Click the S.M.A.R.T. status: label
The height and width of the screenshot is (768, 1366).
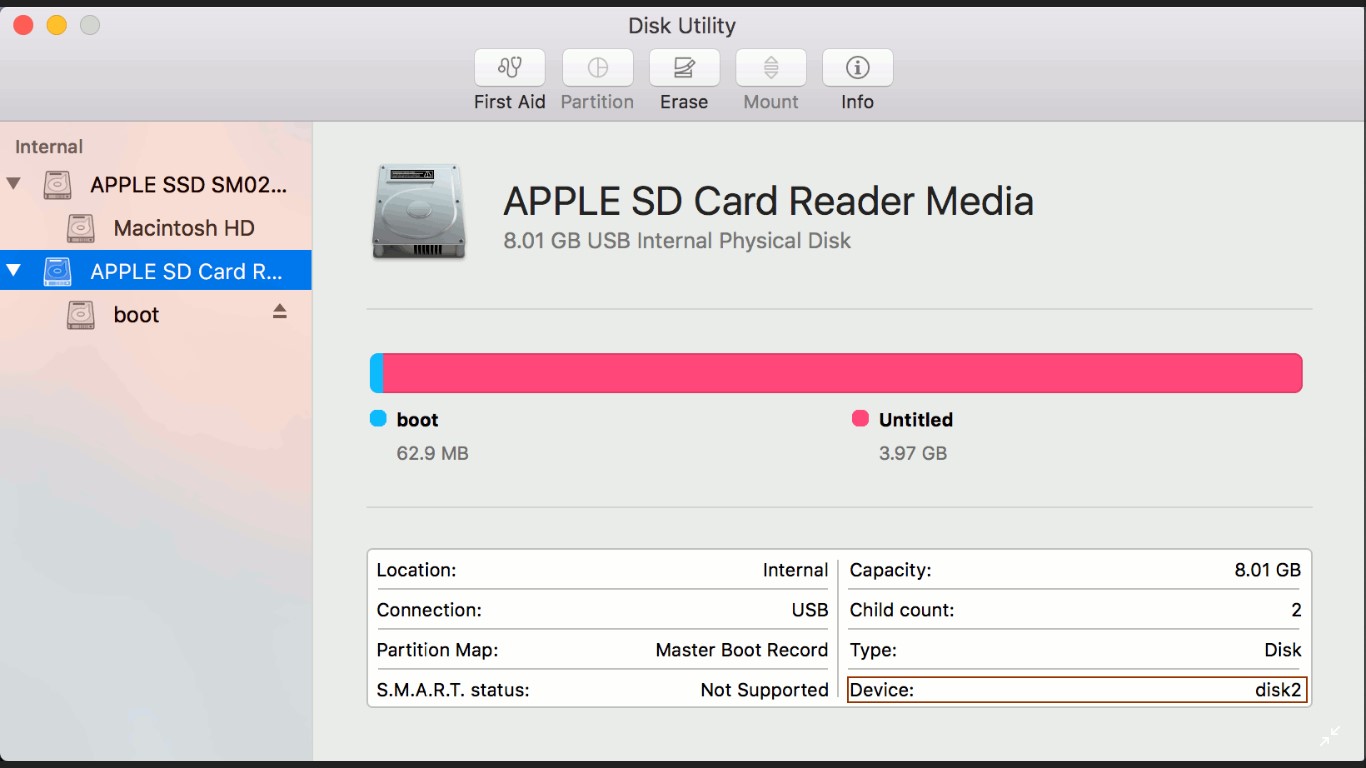click(453, 690)
